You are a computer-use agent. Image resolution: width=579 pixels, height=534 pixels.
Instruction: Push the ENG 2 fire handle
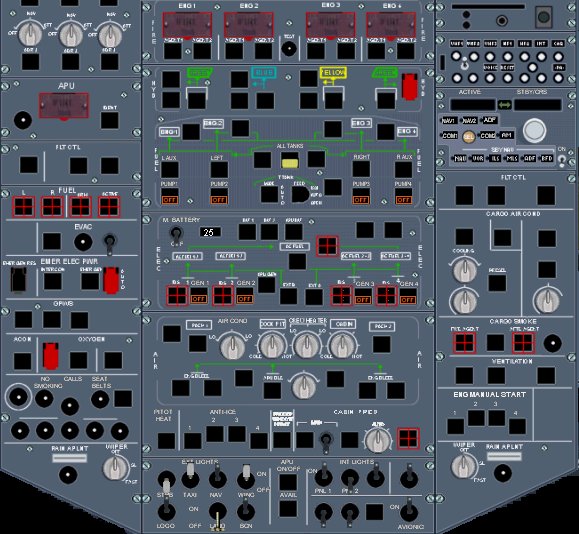[249, 25]
